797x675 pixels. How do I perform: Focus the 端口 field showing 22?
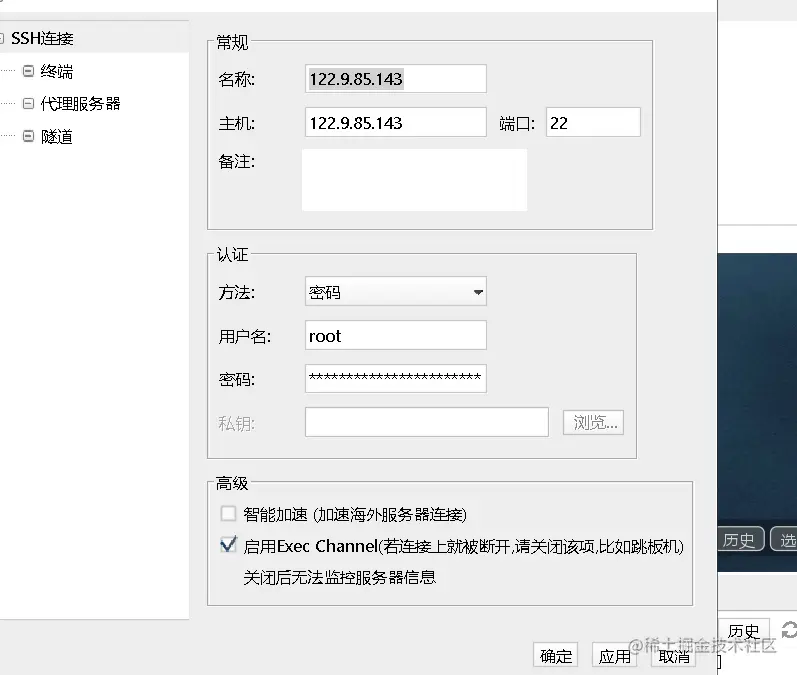coord(593,122)
